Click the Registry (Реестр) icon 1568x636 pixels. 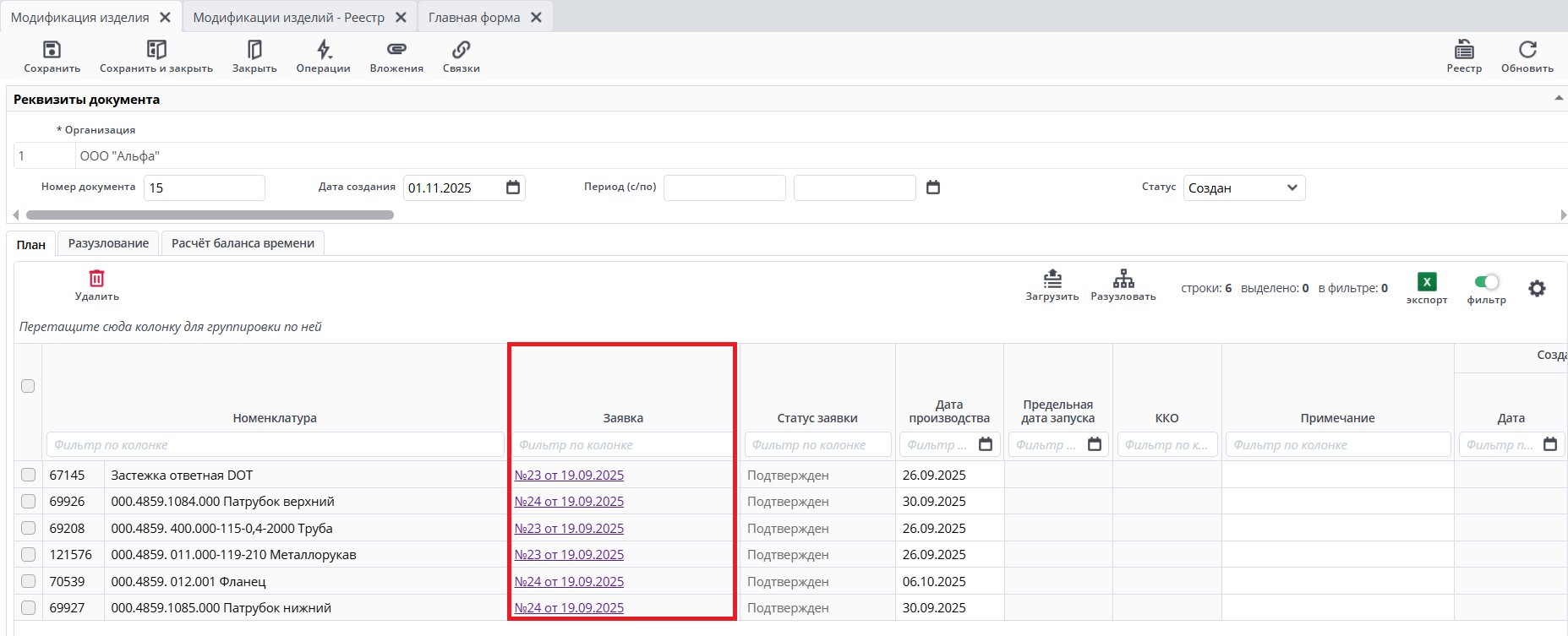pos(1464,50)
